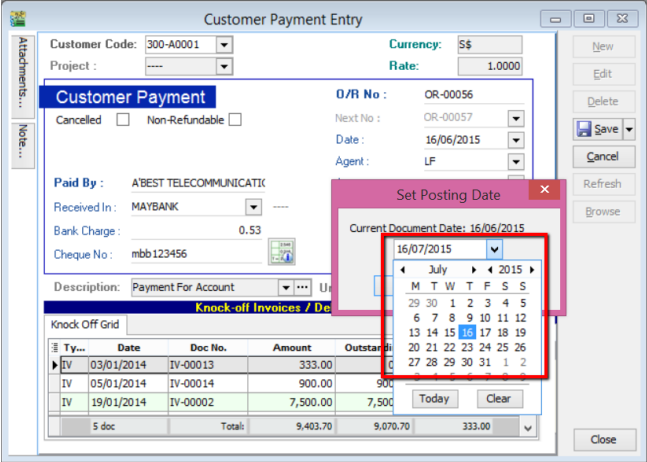Image resolution: width=647 pixels, height=462 pixels.
Task: Click the Save button disk icon
Action: click(586, 129)
